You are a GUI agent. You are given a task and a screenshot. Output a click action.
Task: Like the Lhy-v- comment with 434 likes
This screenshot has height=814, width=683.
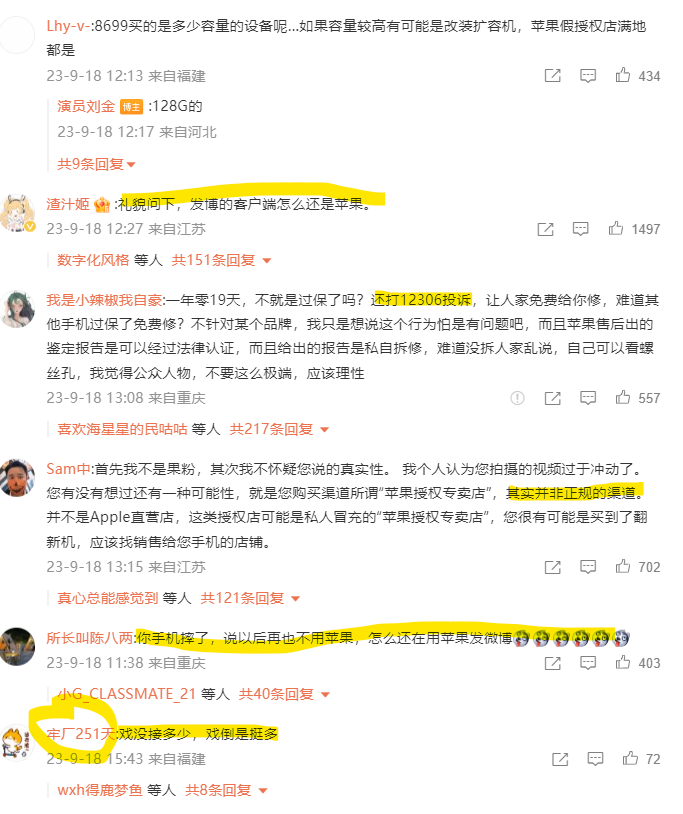tap(622, 75)
